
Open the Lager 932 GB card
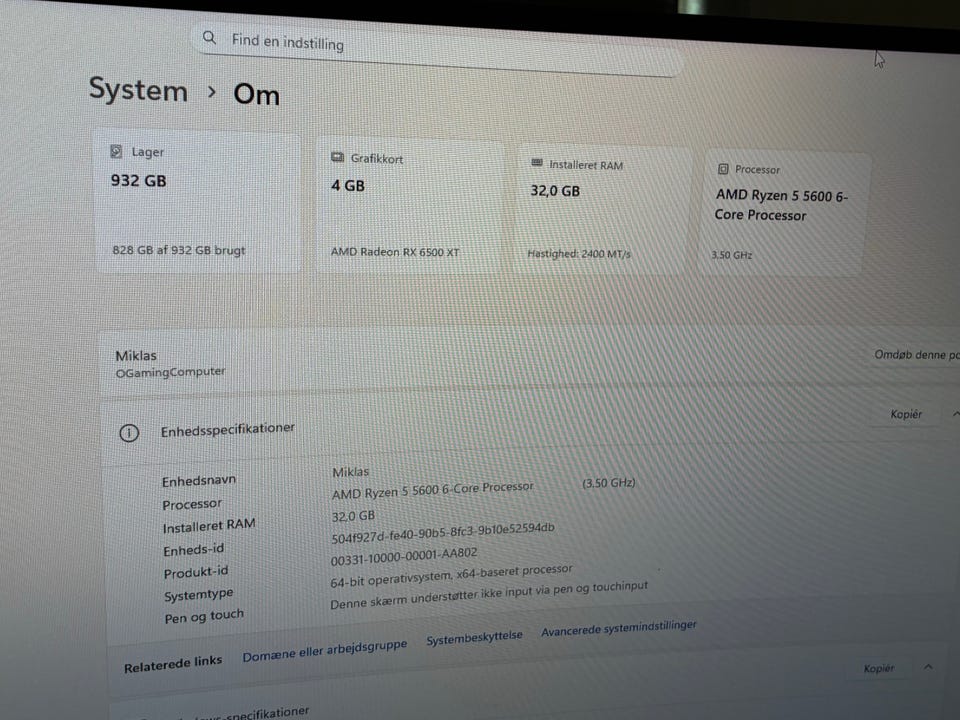pos(197,200)
